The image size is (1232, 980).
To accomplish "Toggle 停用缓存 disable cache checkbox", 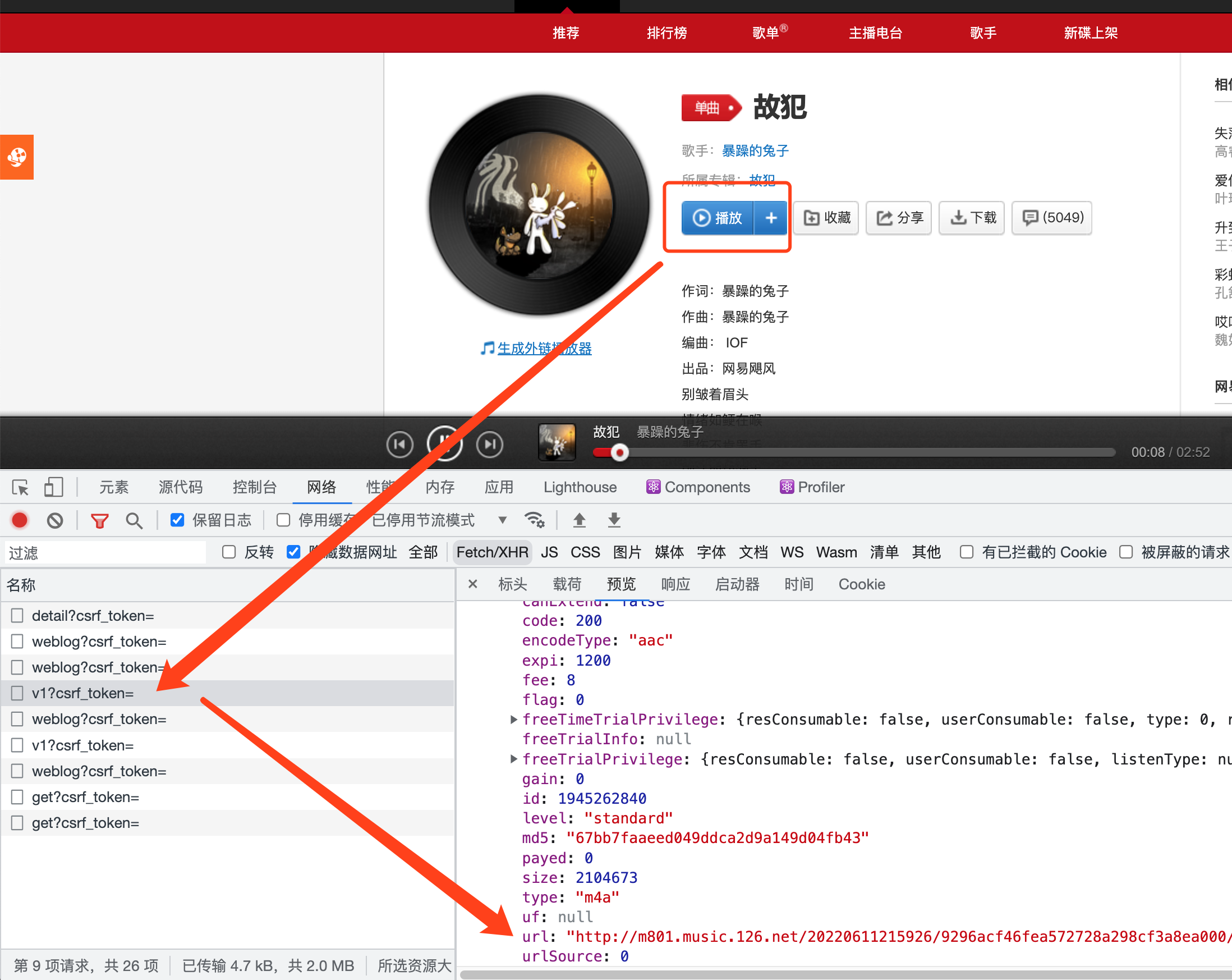I will coord(283,520).
